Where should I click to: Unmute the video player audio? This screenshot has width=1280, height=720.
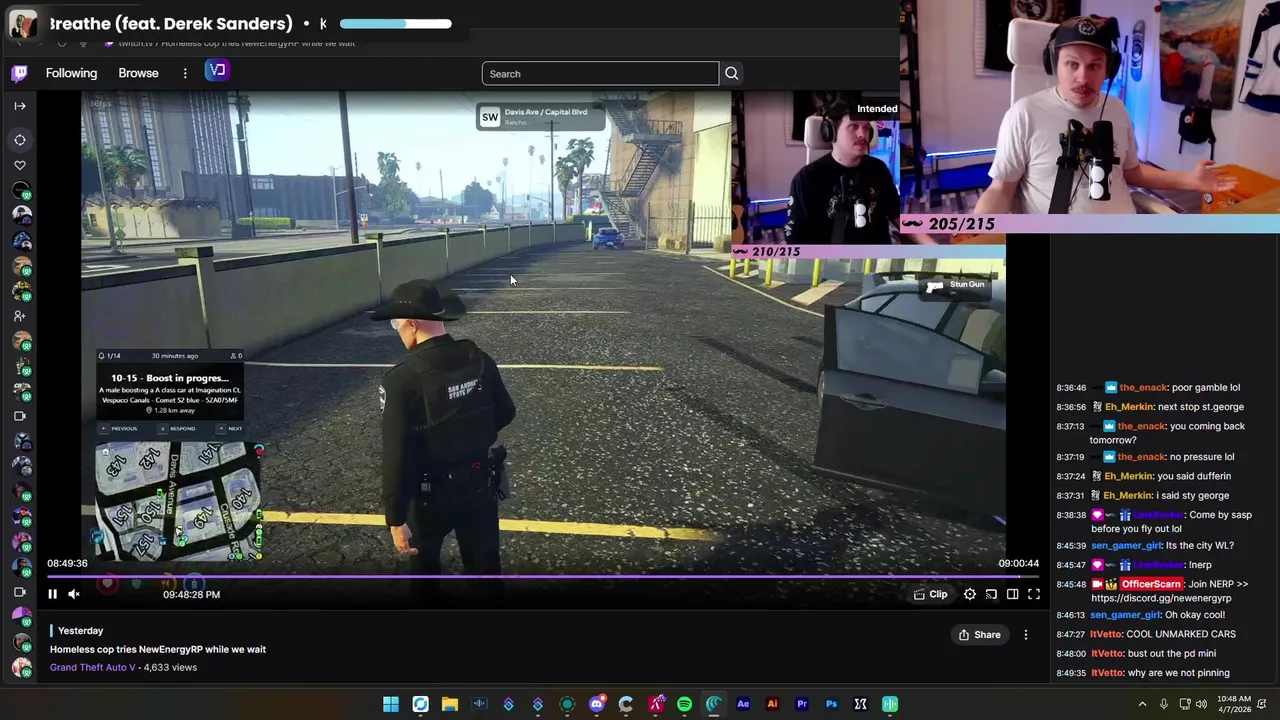point(73,594)
